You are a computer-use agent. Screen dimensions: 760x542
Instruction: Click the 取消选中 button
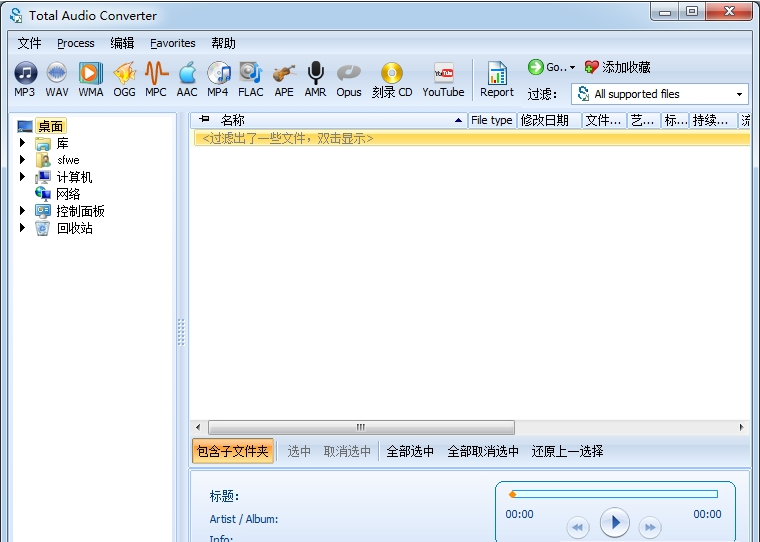(347, 451)
